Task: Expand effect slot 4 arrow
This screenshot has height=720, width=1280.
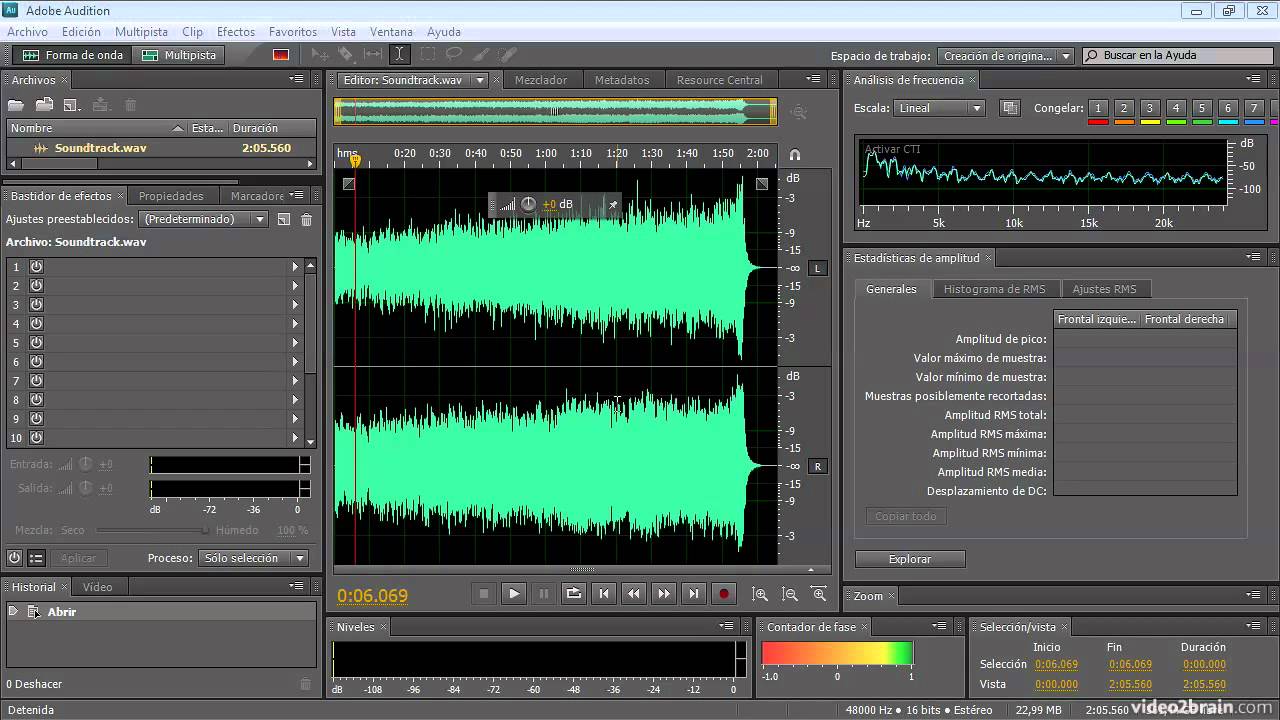Action: [x=295, y=324]
